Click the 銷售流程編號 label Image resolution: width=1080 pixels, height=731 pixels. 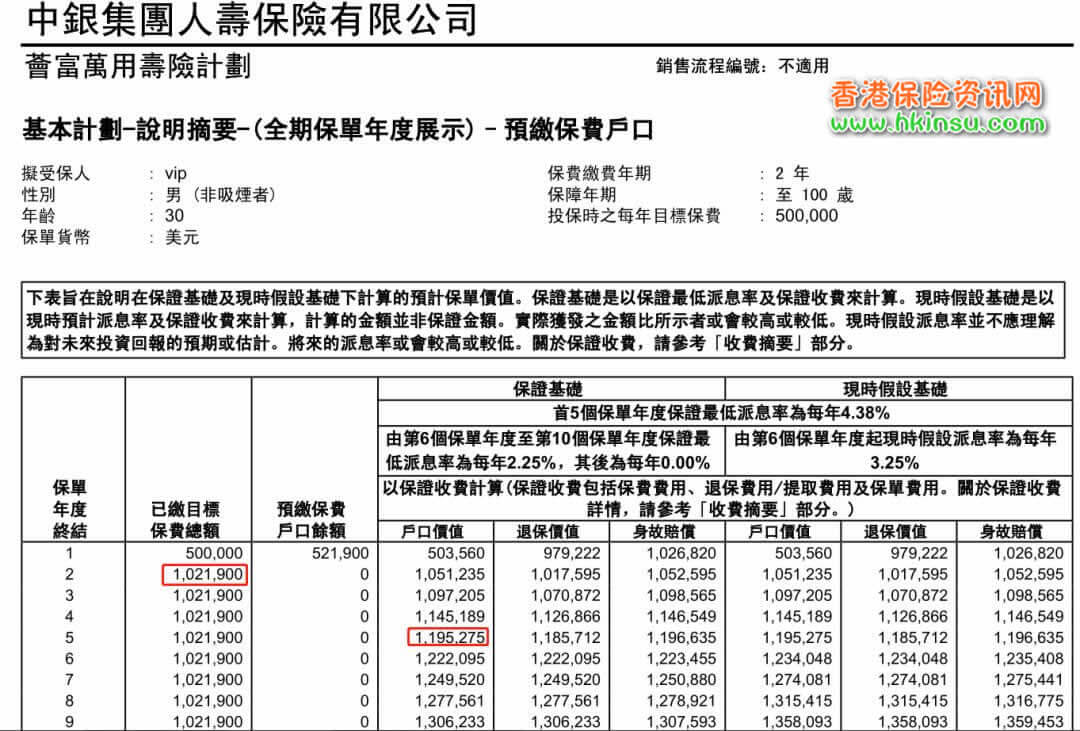pos(710,66)
